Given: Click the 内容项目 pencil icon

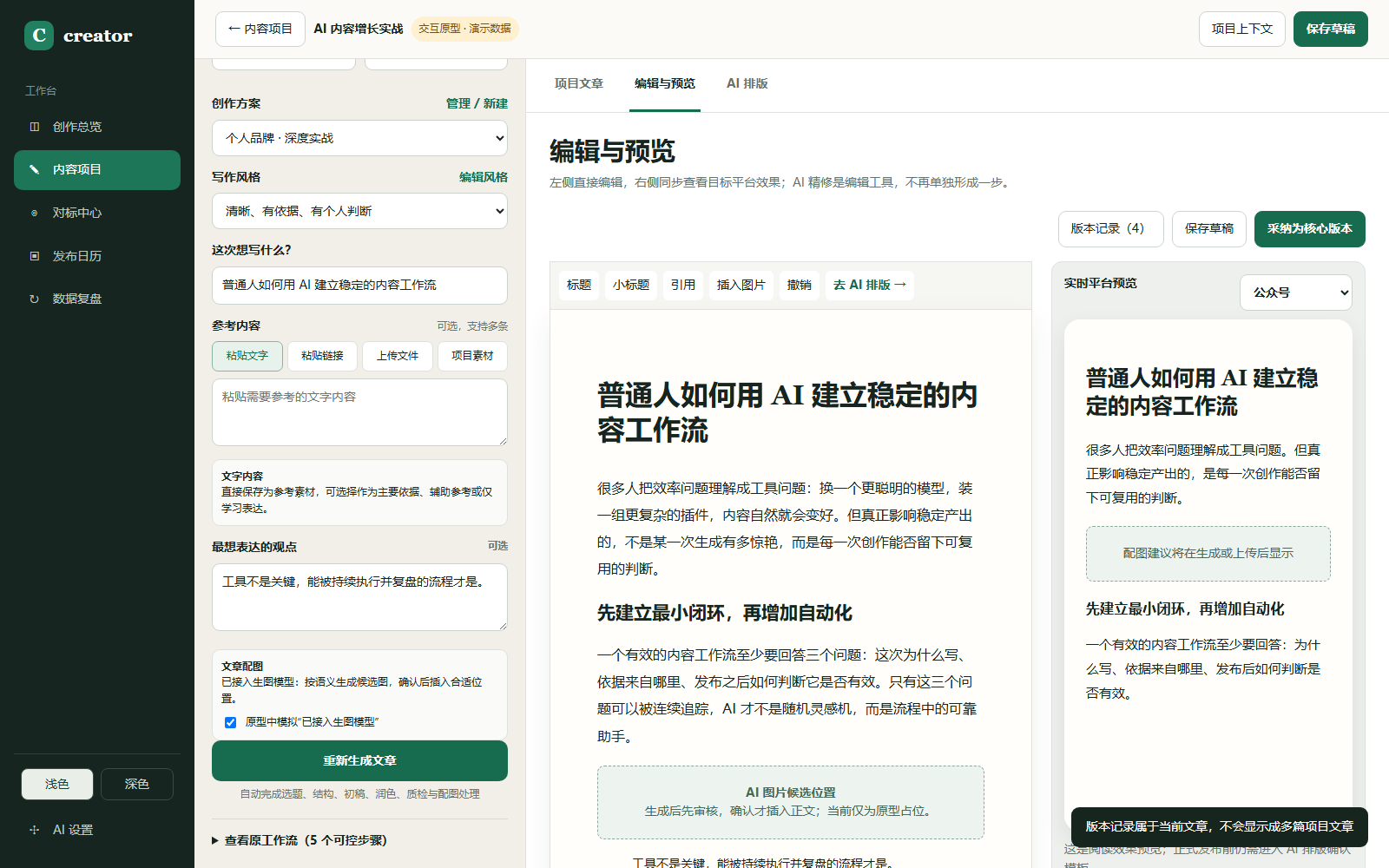Looking at the screenshot, I should (35, 169).
